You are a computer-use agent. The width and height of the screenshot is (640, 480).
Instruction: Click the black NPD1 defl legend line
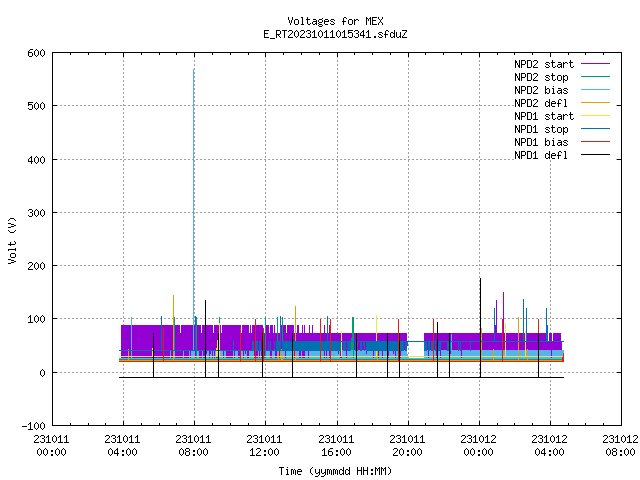595,155
